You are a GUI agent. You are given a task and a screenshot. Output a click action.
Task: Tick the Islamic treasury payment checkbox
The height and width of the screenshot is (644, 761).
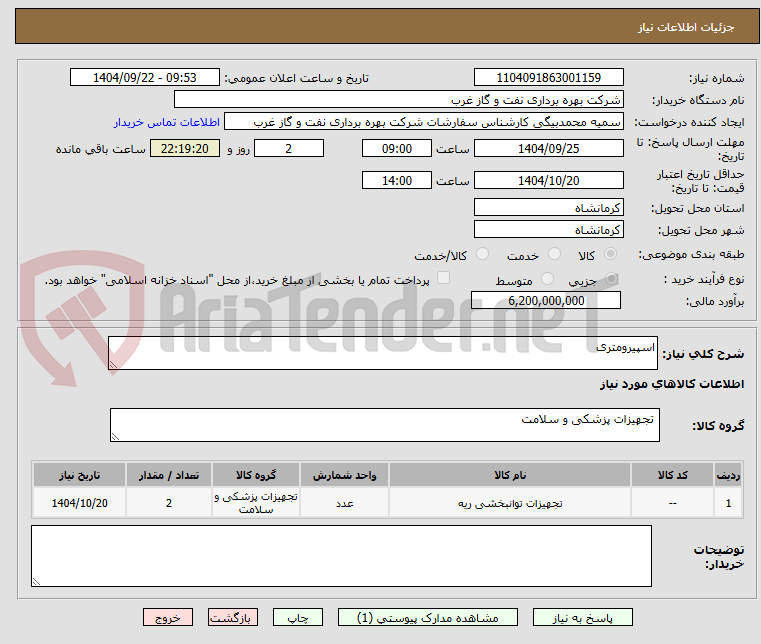click(444, 278)
